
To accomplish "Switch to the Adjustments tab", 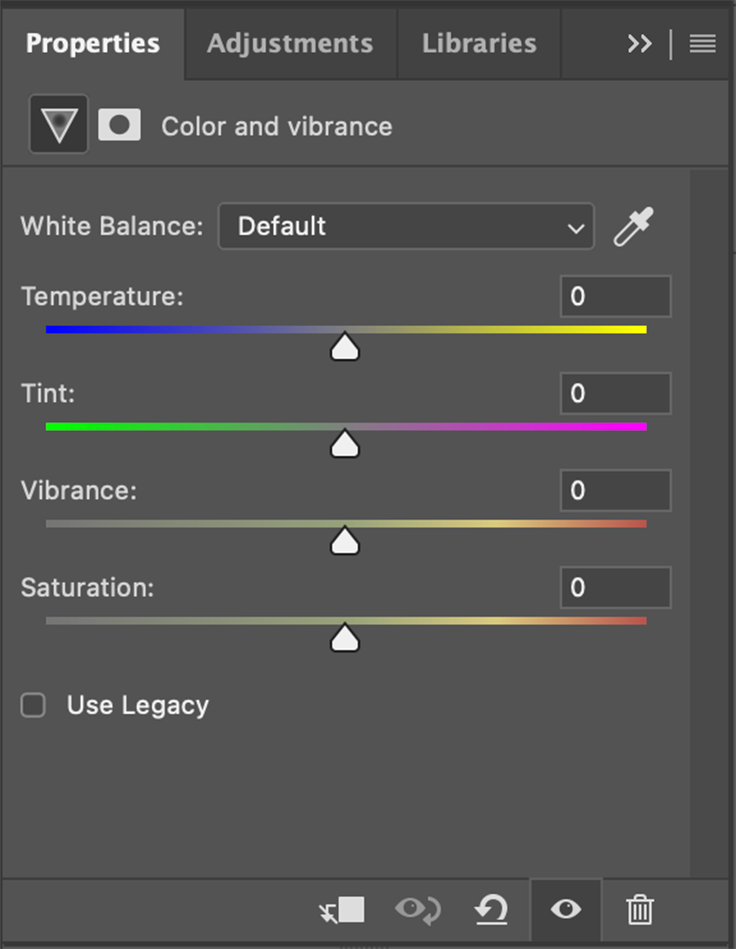I will (290, 43).
